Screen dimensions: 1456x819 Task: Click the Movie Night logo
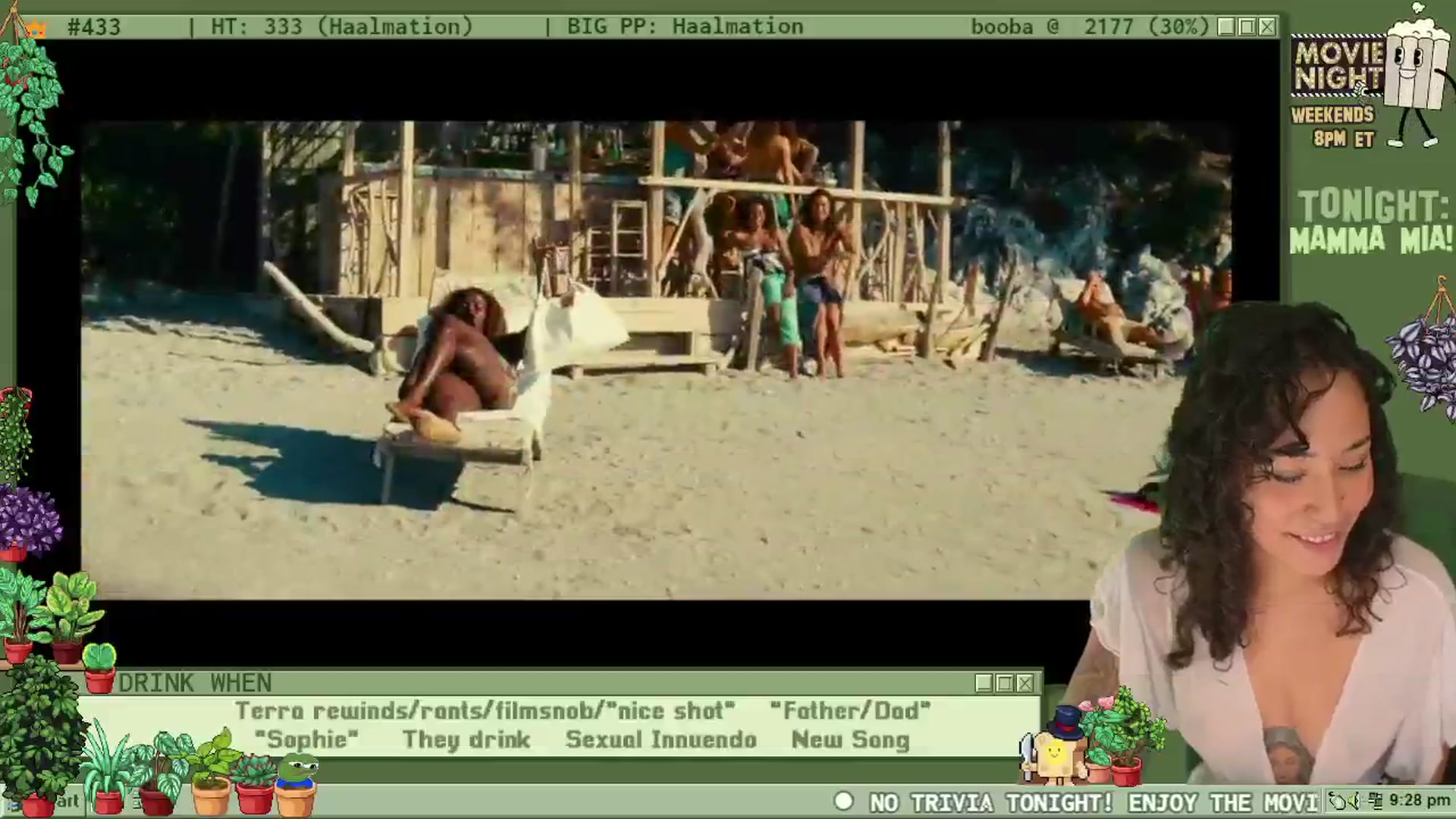[1338, 67]
